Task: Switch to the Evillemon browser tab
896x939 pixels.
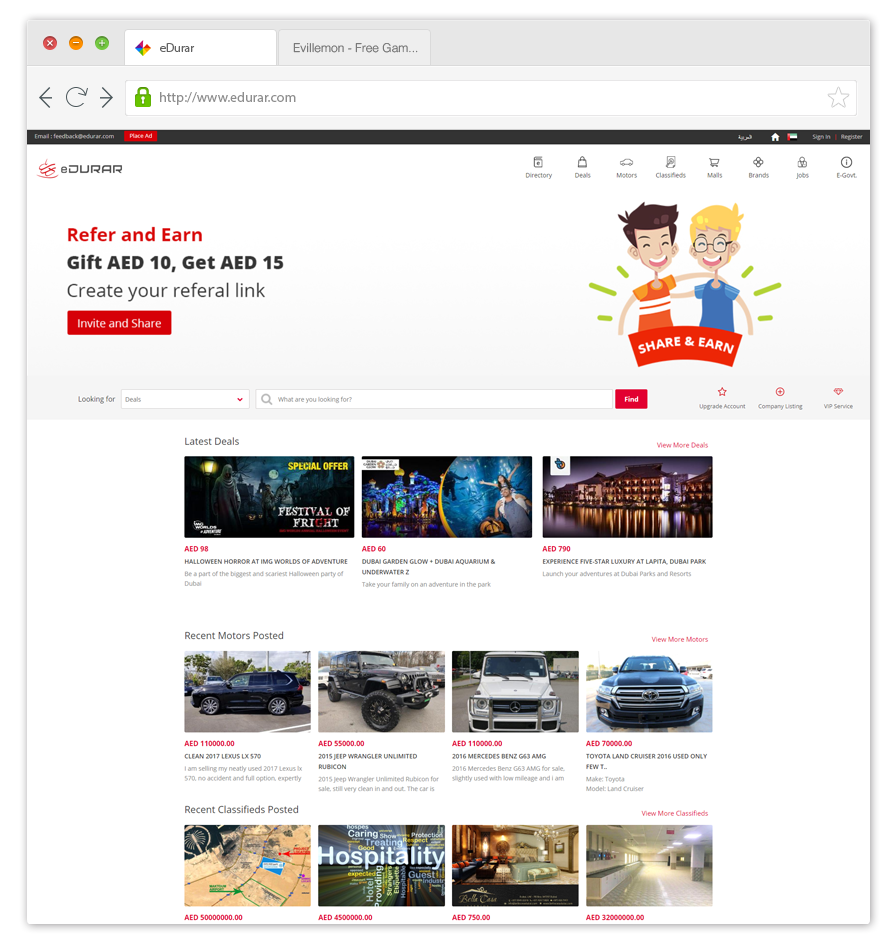Action: point(354,47)
